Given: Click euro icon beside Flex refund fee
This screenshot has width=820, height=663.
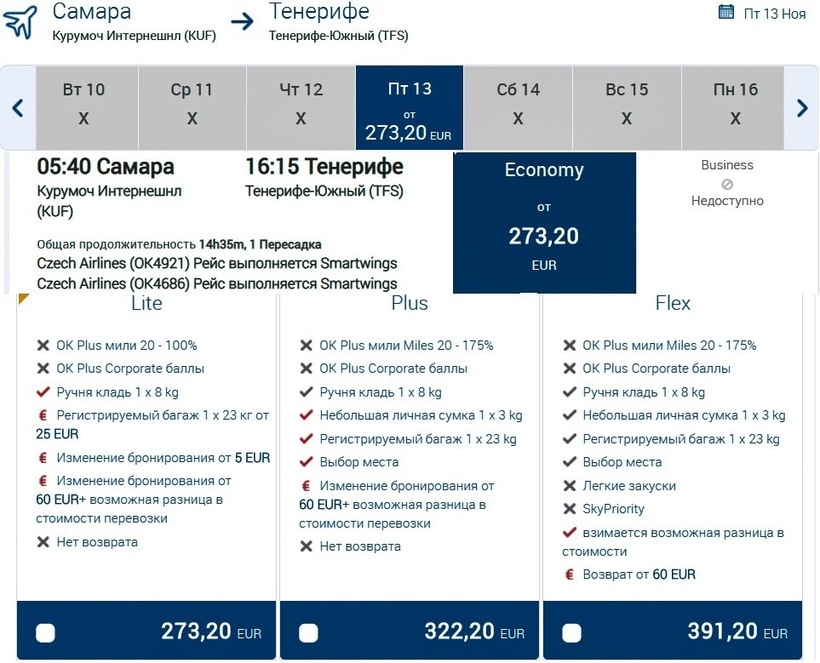Looking at the screenshot, I should [570, 574].
